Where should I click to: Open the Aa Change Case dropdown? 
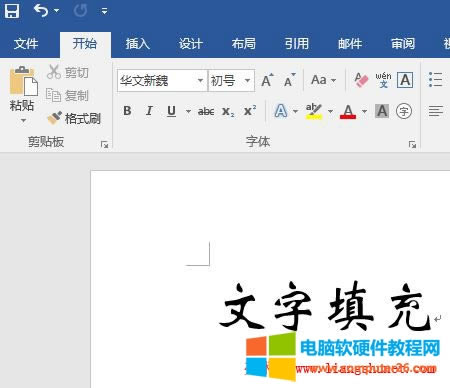point(323,80)
